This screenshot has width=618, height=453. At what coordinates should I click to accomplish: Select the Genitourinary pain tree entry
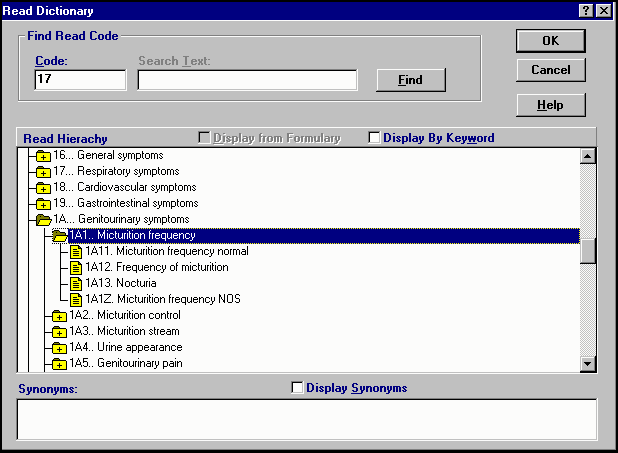(125, 363)
